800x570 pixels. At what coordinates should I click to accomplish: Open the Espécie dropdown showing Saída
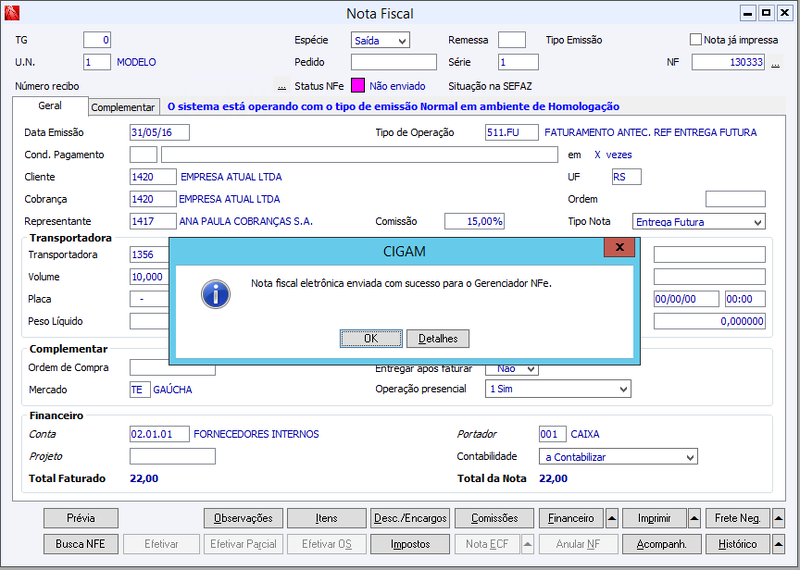click(x=380, y=40)
